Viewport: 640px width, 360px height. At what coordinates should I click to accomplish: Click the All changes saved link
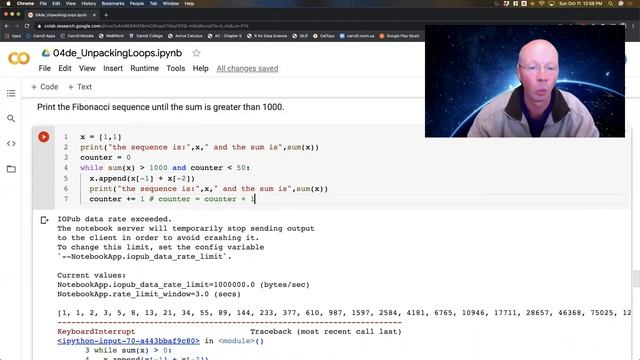[247, 68]
